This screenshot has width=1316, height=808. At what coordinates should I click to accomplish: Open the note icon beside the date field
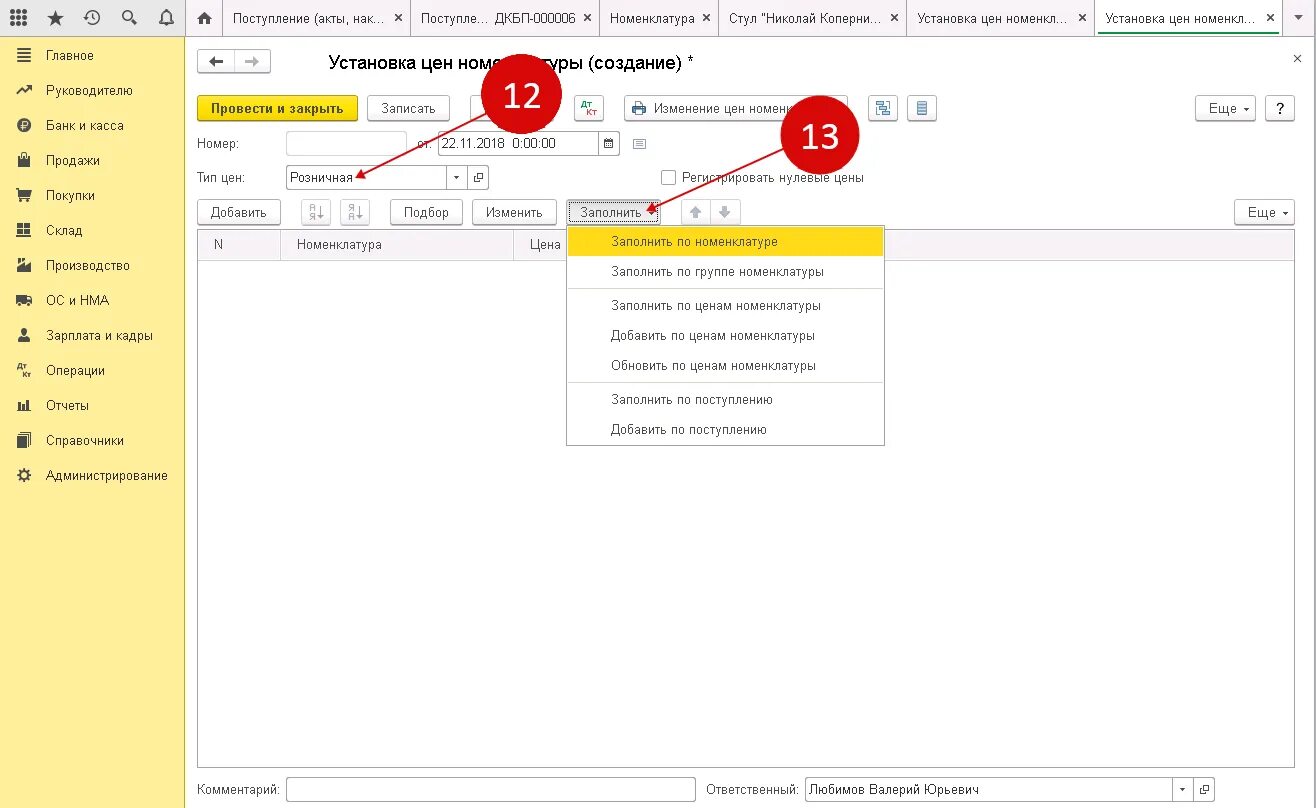pyautogui.click(x=640, y=143)
